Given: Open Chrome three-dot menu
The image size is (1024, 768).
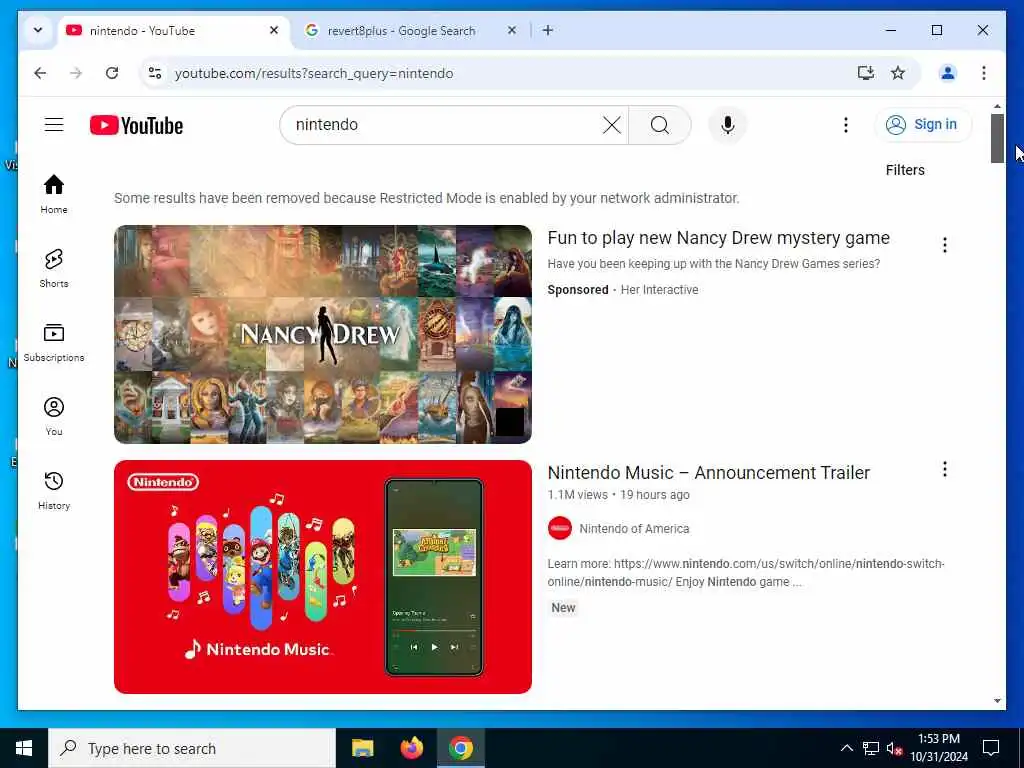Looking at the screenshot, I should pos(984,73).
